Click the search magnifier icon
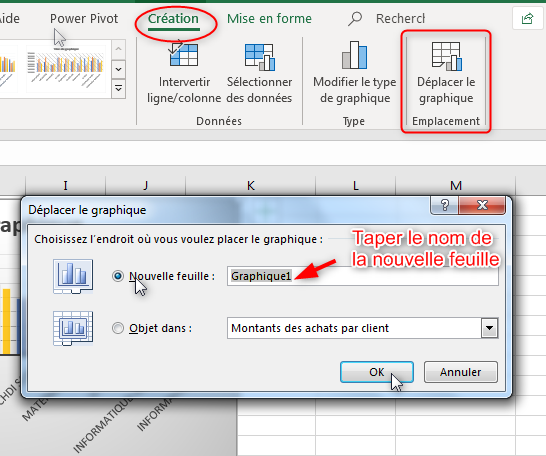Screen dimensions: 546x456 point(355,18)
